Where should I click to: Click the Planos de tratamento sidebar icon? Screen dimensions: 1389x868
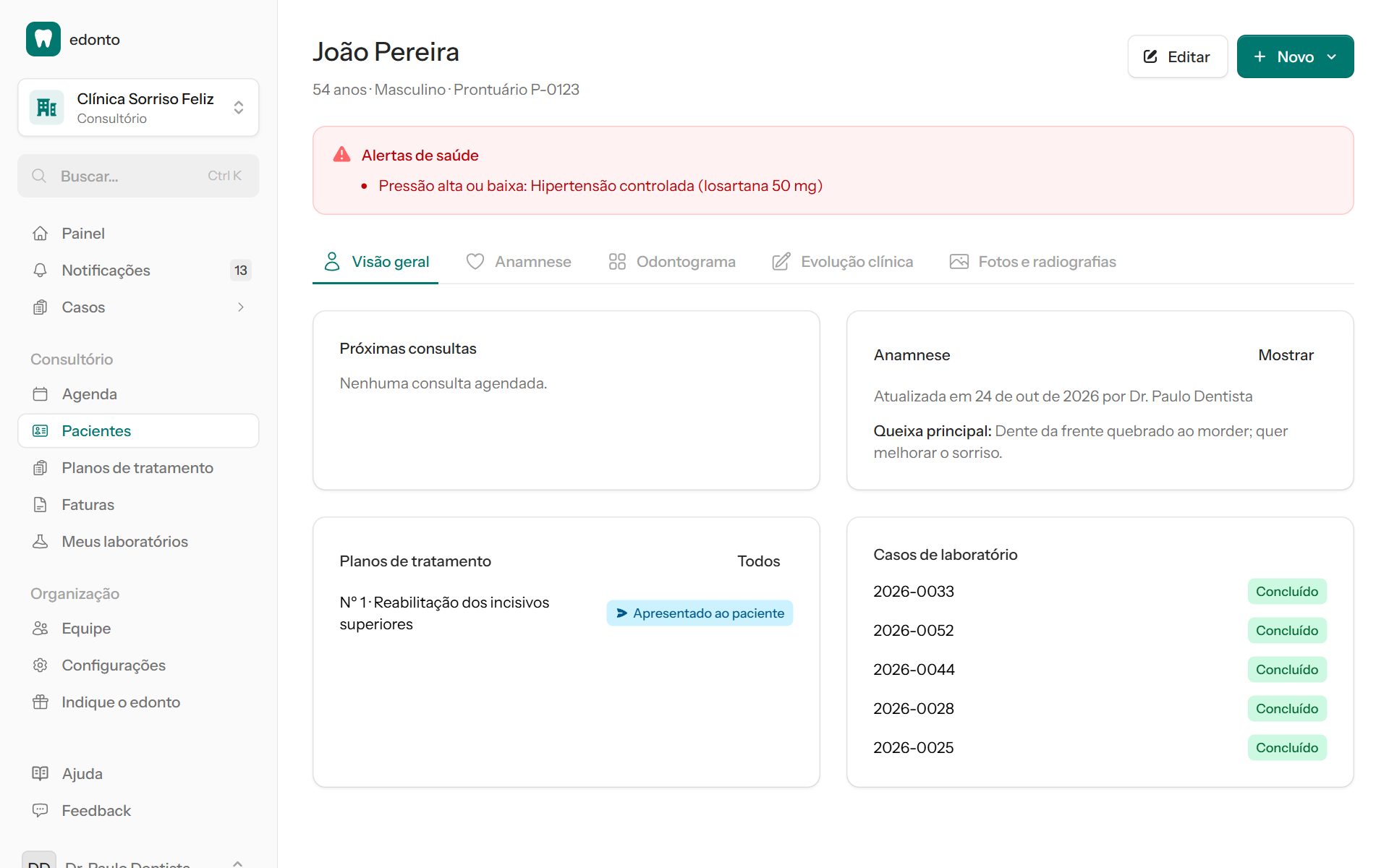click(x=41, y=468)
